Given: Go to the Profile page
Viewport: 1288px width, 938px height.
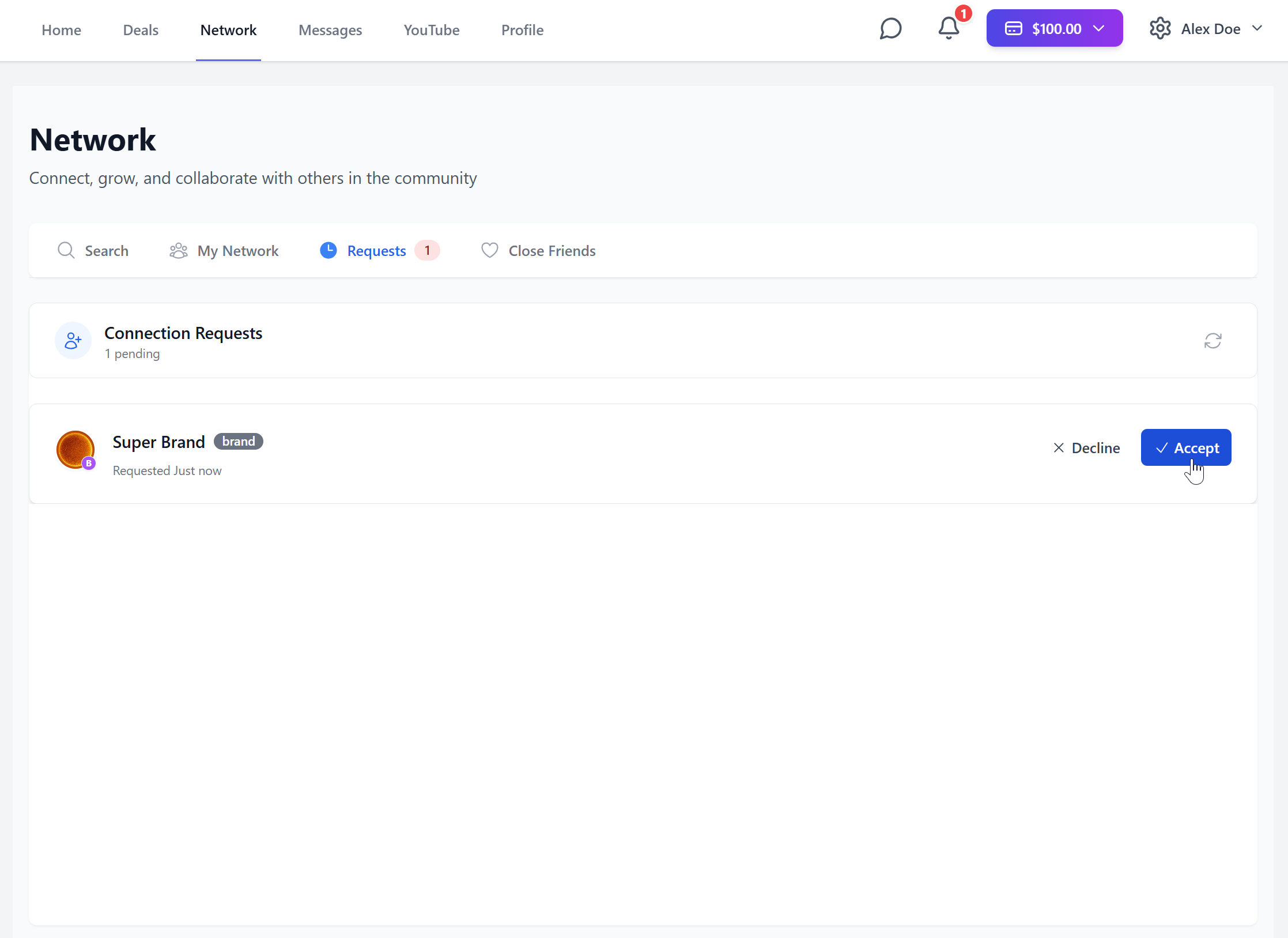Looking at the screenshot, I should tap(522, 30).
